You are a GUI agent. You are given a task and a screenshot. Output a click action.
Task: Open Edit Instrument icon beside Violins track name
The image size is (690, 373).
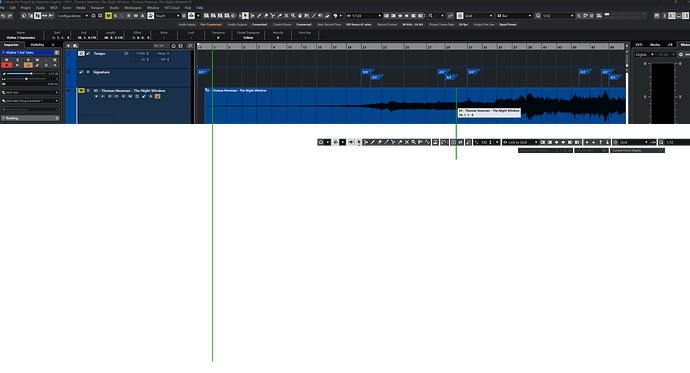pos(57,52)
